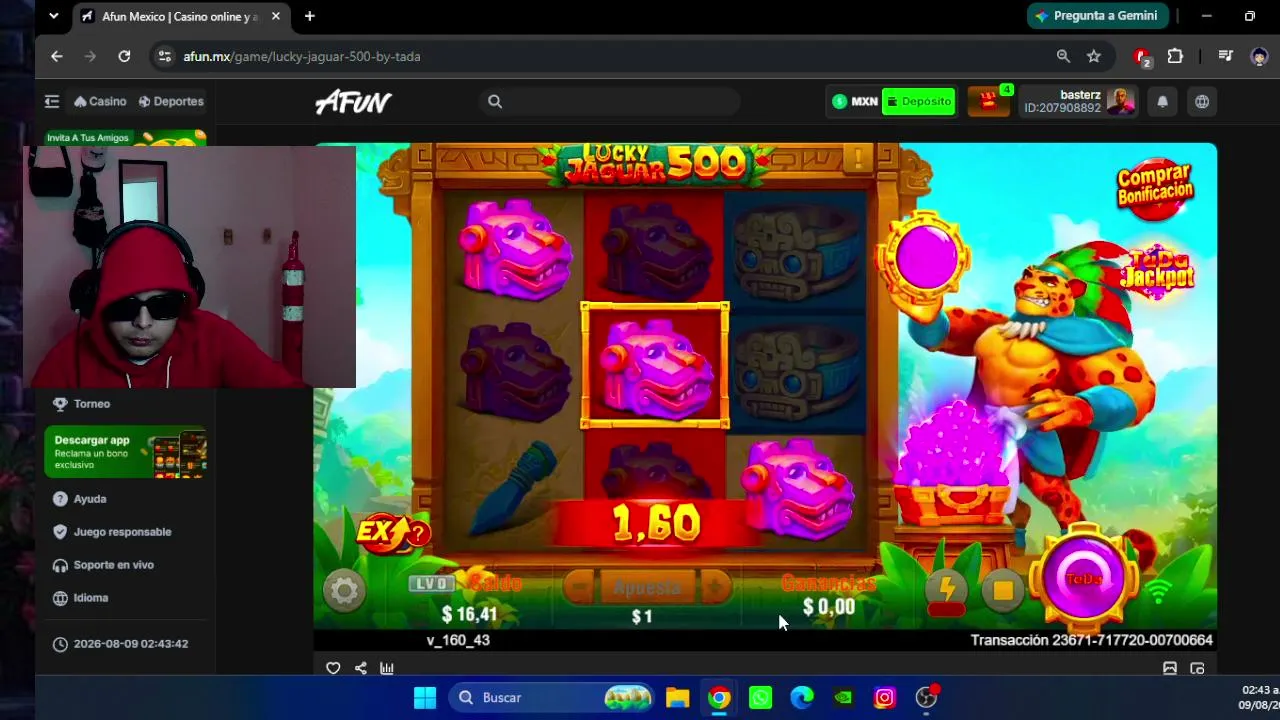Switch to the Casino tab

point(100,101)
